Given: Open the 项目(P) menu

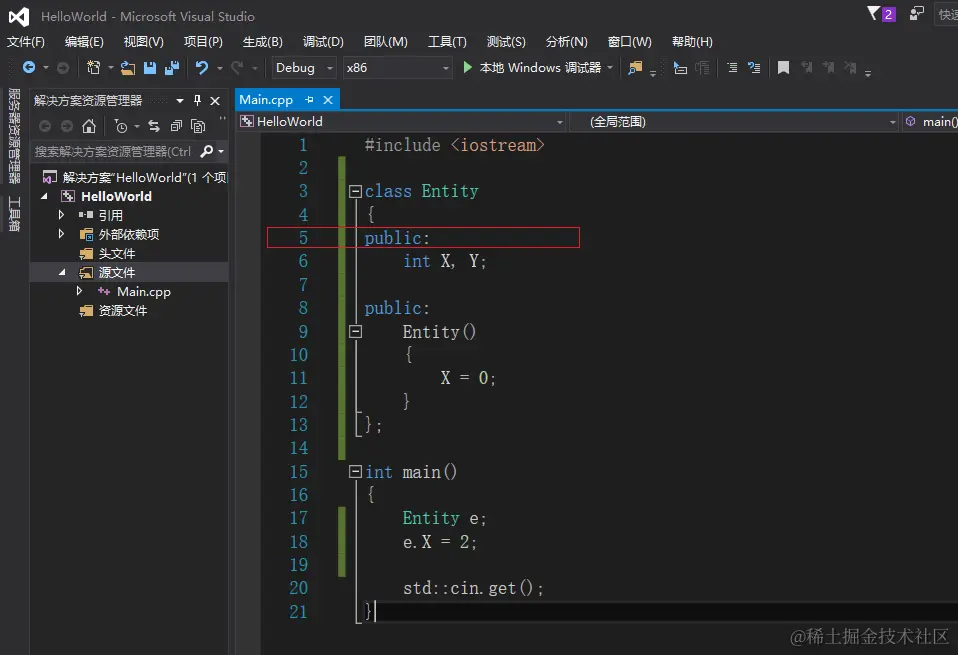Looking at the screenshot, I should [x=203, y=42].
